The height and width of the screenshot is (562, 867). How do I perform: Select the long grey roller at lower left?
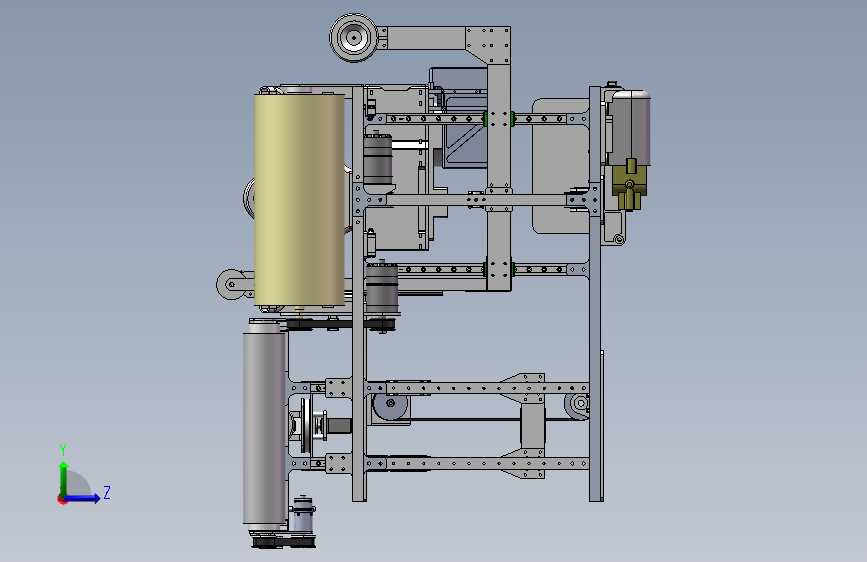264,428
